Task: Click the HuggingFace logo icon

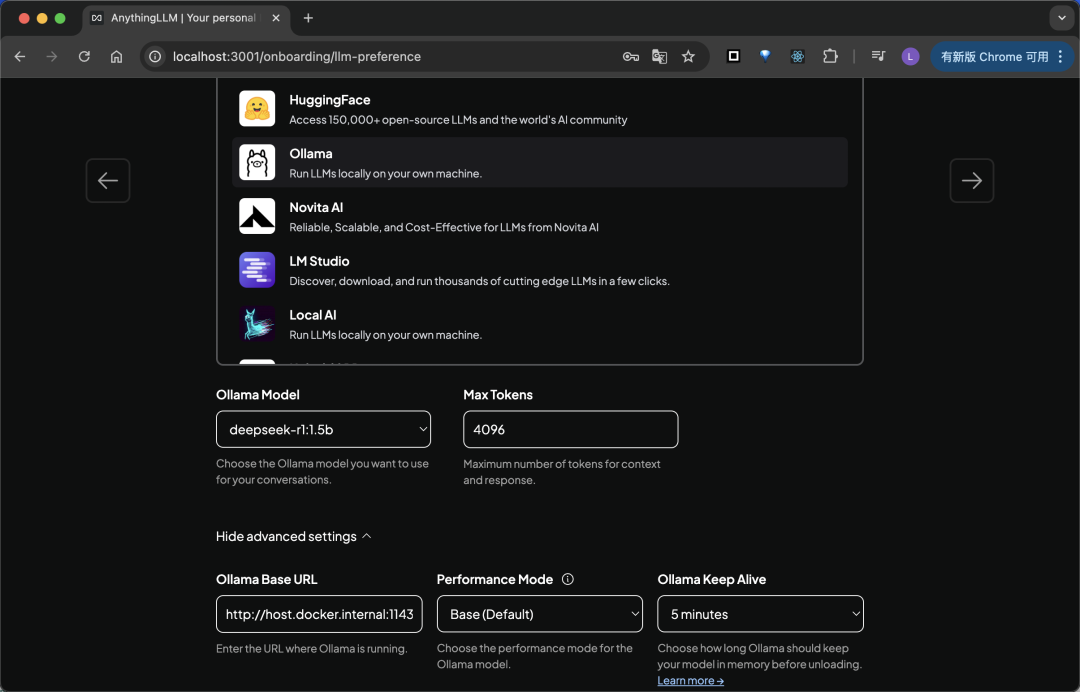Action: (x=257, y=109)
